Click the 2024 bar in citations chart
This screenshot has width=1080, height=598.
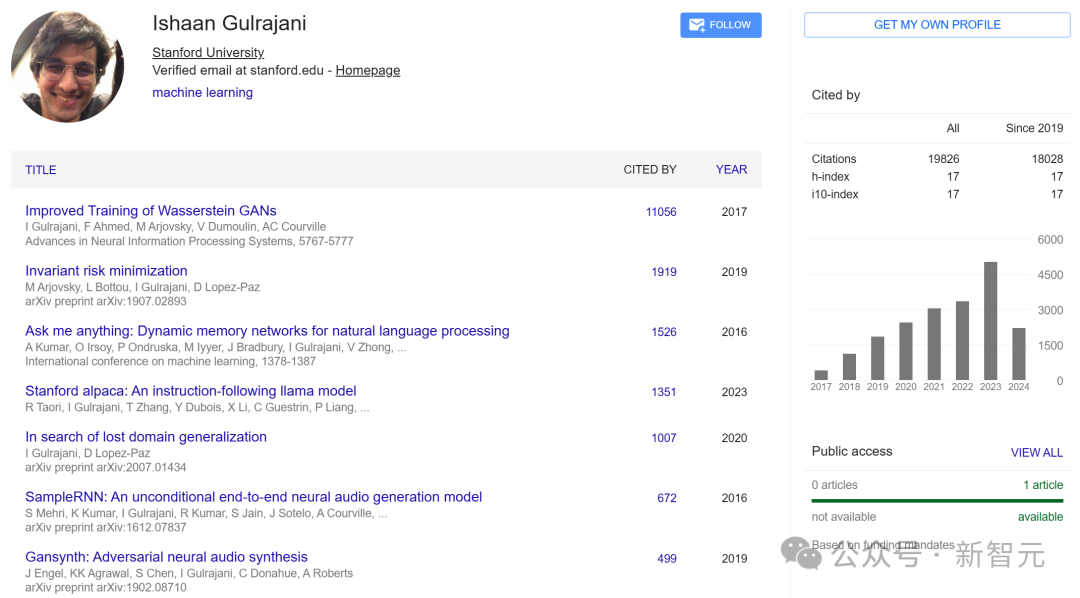tap(1019, 353)
